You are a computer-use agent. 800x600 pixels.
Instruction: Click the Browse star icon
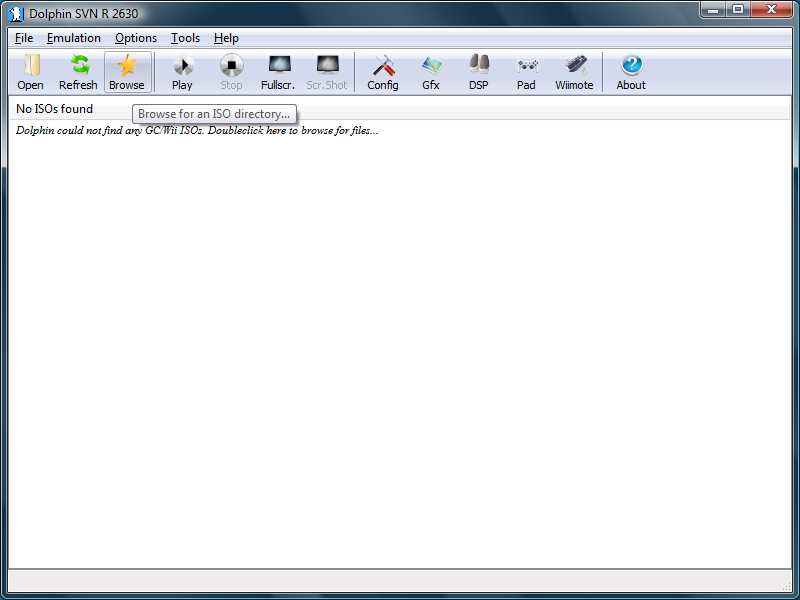[x=127, y=72]
